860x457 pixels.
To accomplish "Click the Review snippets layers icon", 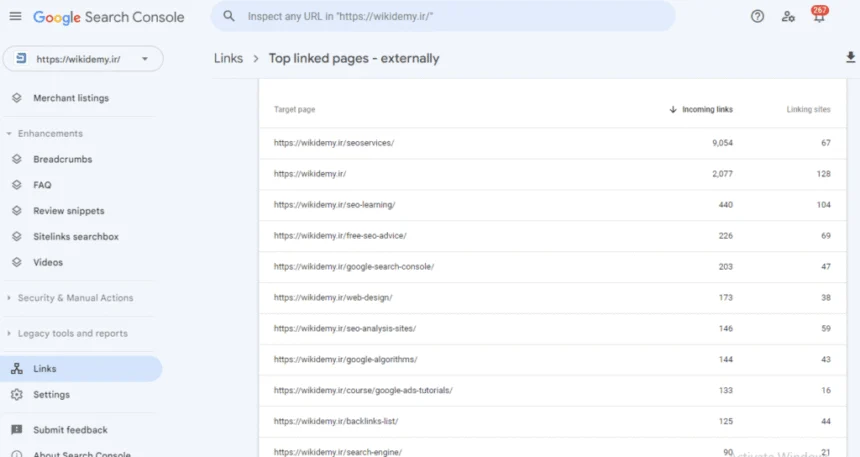I will pyautogui.click(x=17, y=211).
